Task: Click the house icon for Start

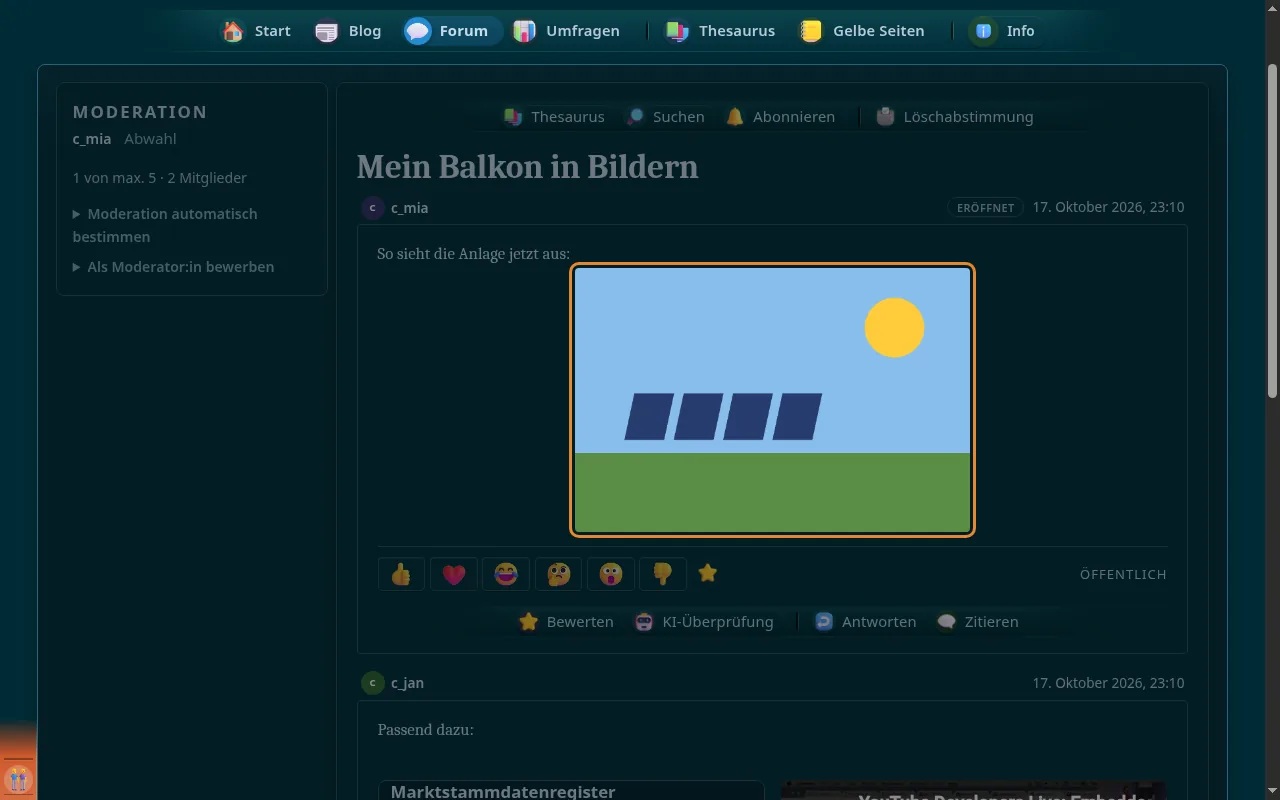Action: [233, 31]
